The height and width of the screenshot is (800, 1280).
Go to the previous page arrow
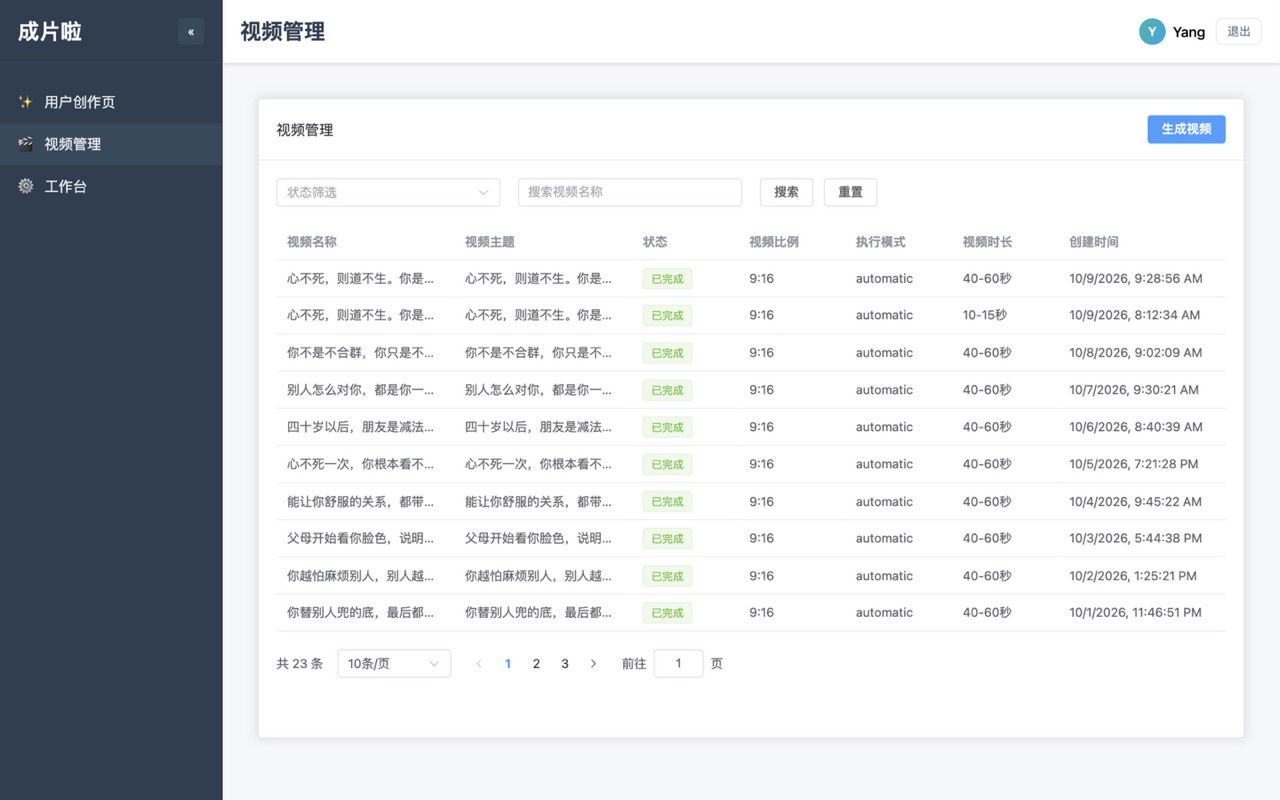[479, 664]
